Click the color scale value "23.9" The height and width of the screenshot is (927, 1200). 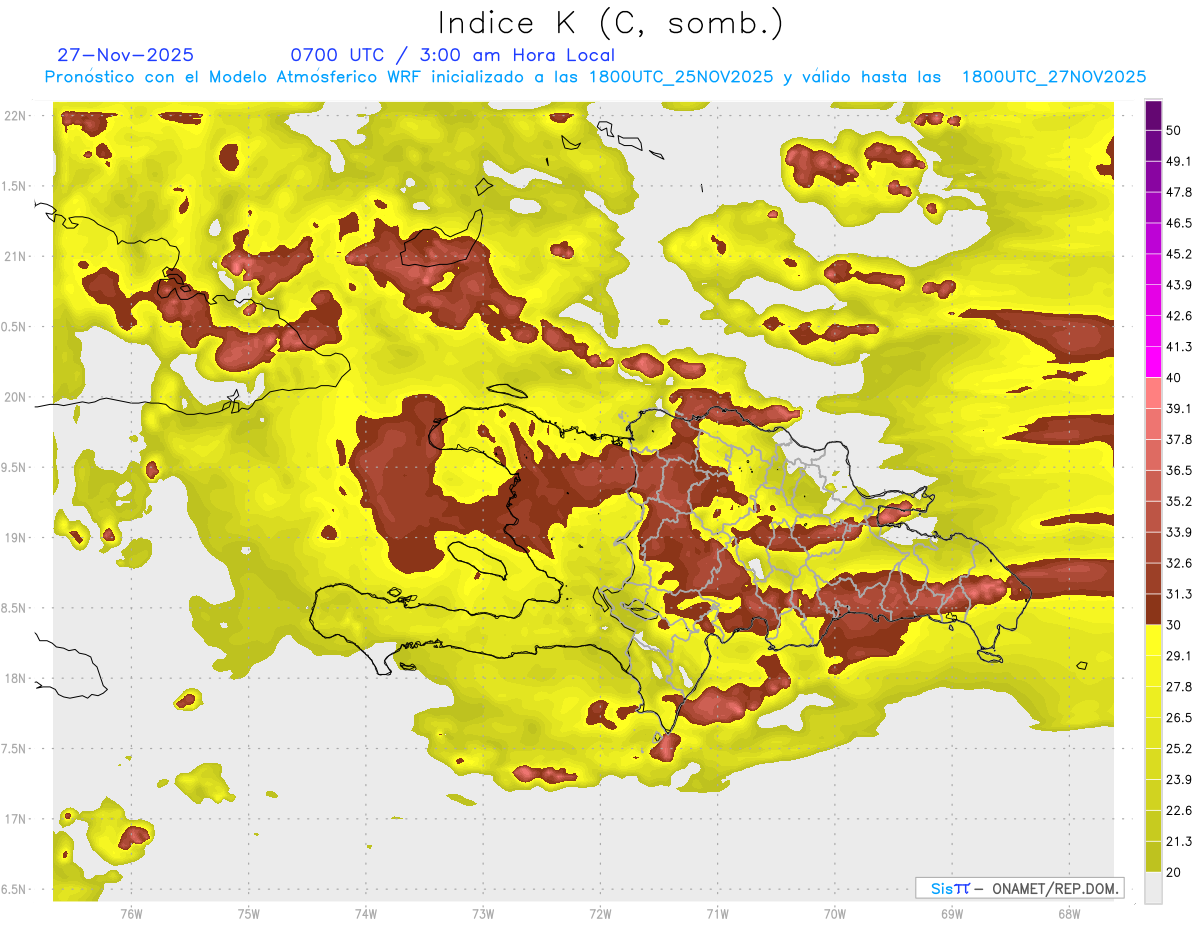1178,780
